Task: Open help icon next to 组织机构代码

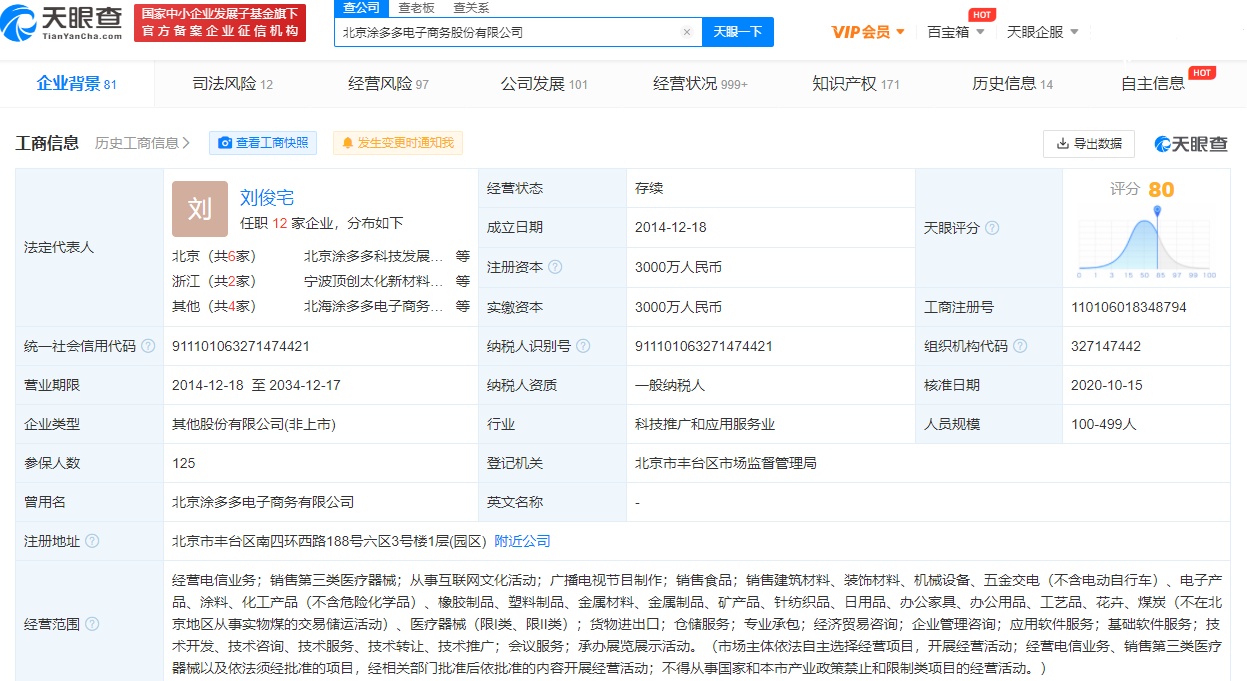Action: pos(1020,346)
